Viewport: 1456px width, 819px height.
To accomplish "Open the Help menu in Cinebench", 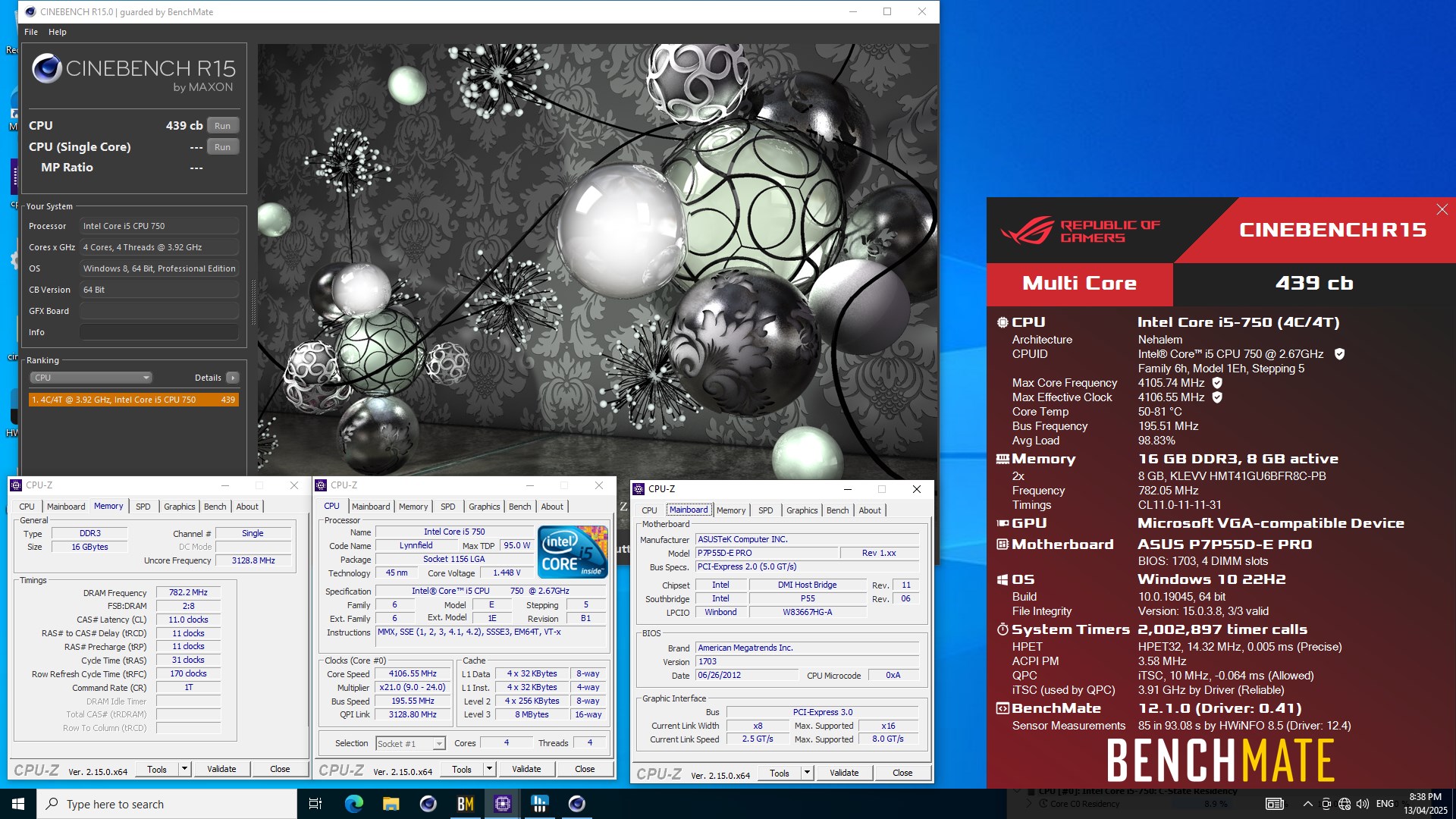I will [58, 32].
